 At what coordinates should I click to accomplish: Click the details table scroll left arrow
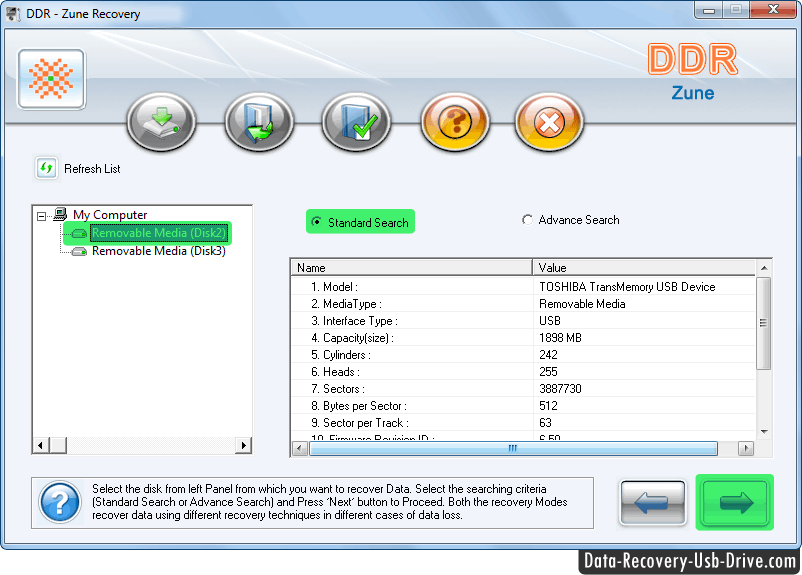pyautogui.click(x=300, y=449)
